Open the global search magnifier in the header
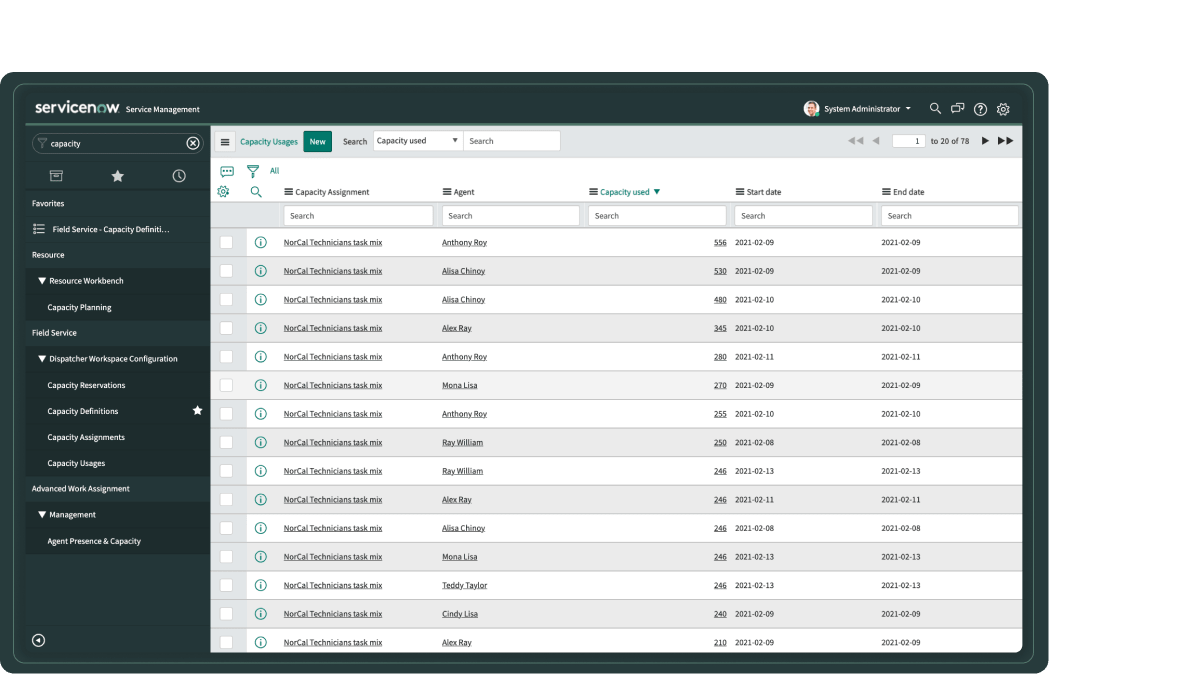 pos(935,109)
